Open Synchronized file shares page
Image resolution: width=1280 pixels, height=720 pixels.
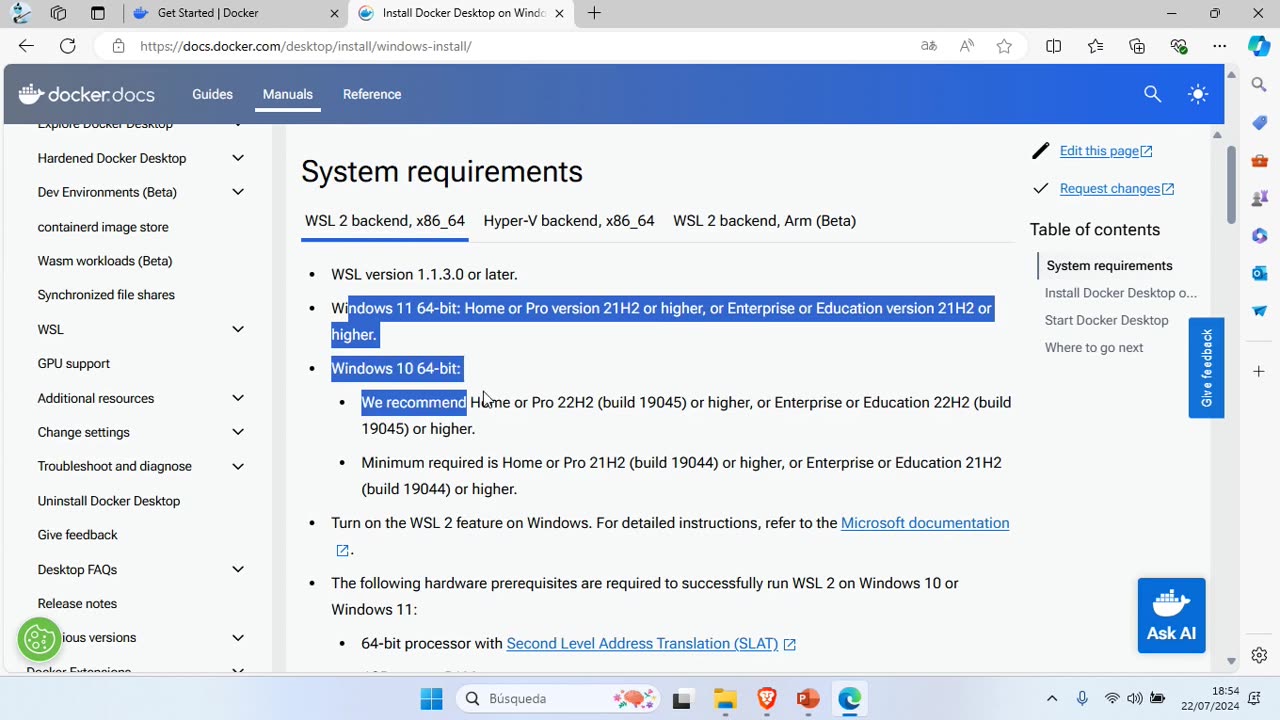click(106, 295)
